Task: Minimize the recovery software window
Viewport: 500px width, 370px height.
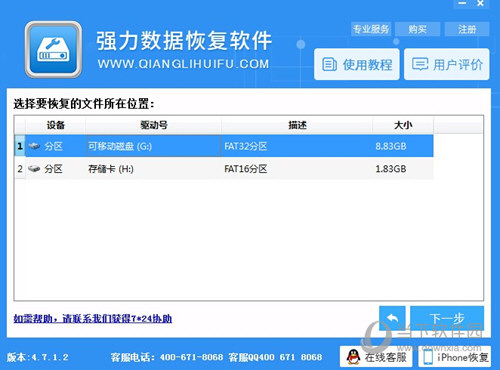Action: click(462, 3)
